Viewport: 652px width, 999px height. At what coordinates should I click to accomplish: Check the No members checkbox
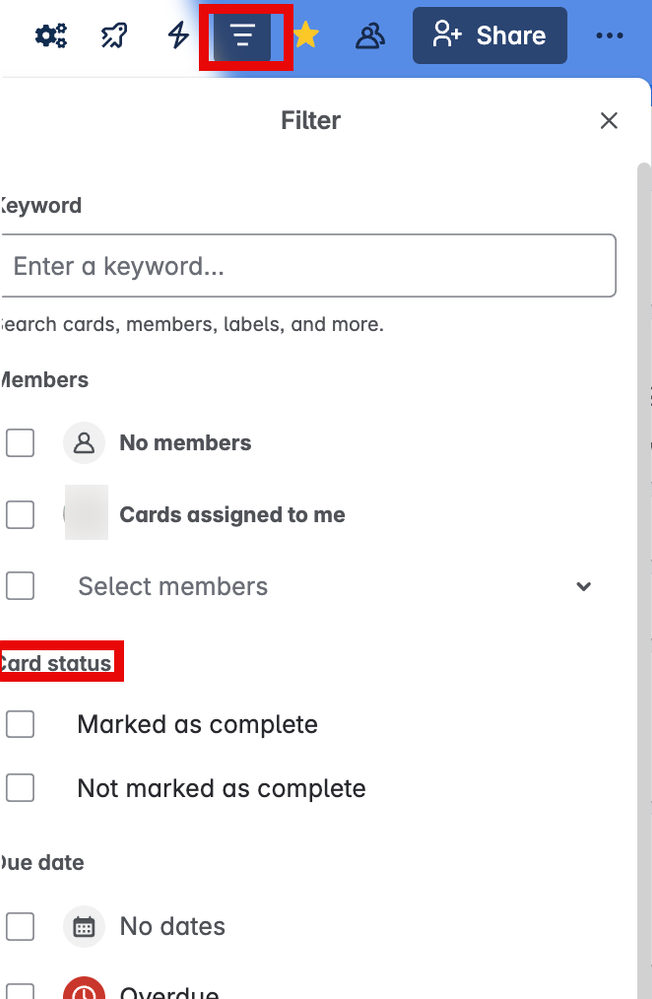pyautogui.click(x=21, y=443)
